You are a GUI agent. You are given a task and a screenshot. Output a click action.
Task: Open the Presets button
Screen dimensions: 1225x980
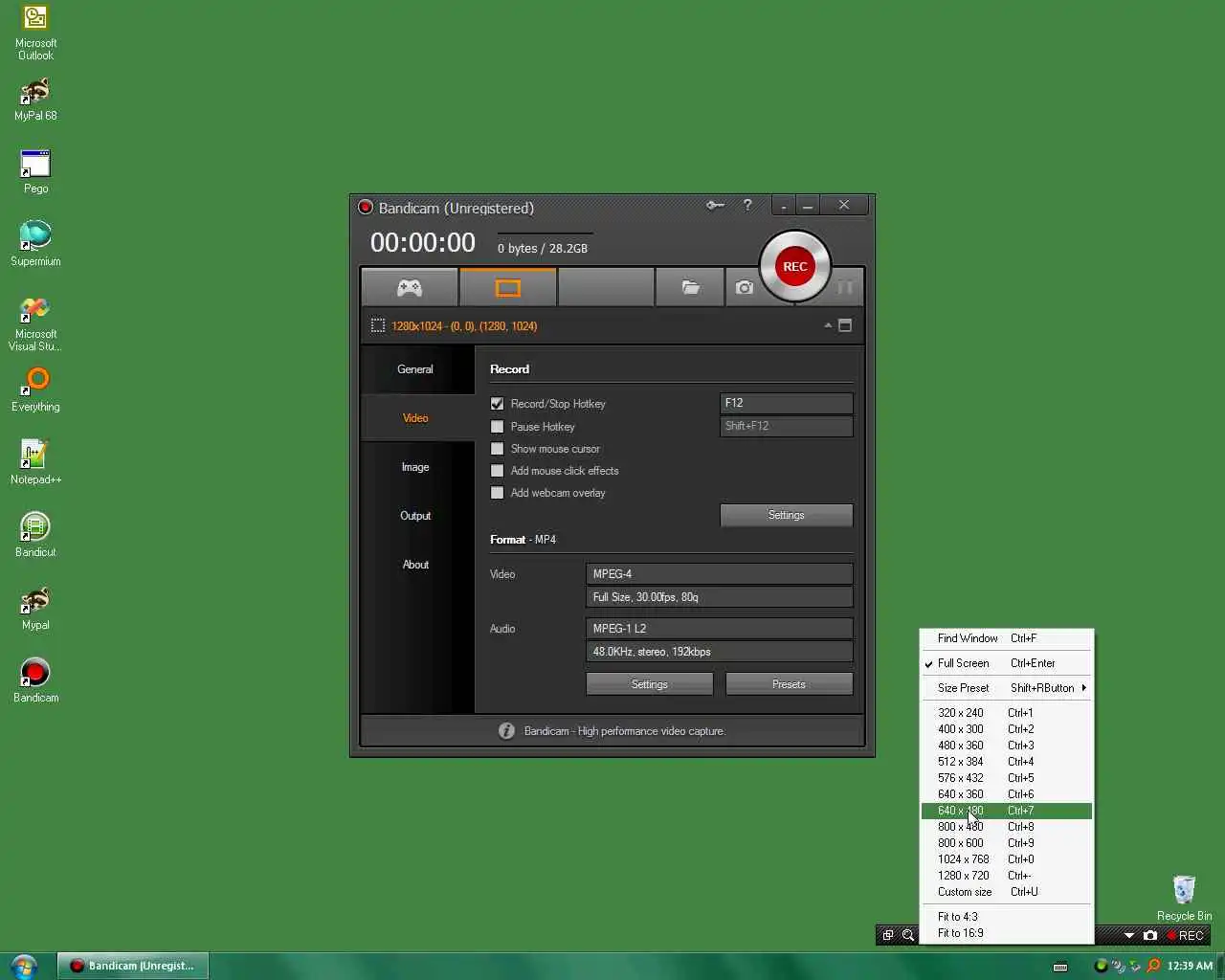click(x=789, y=684)
